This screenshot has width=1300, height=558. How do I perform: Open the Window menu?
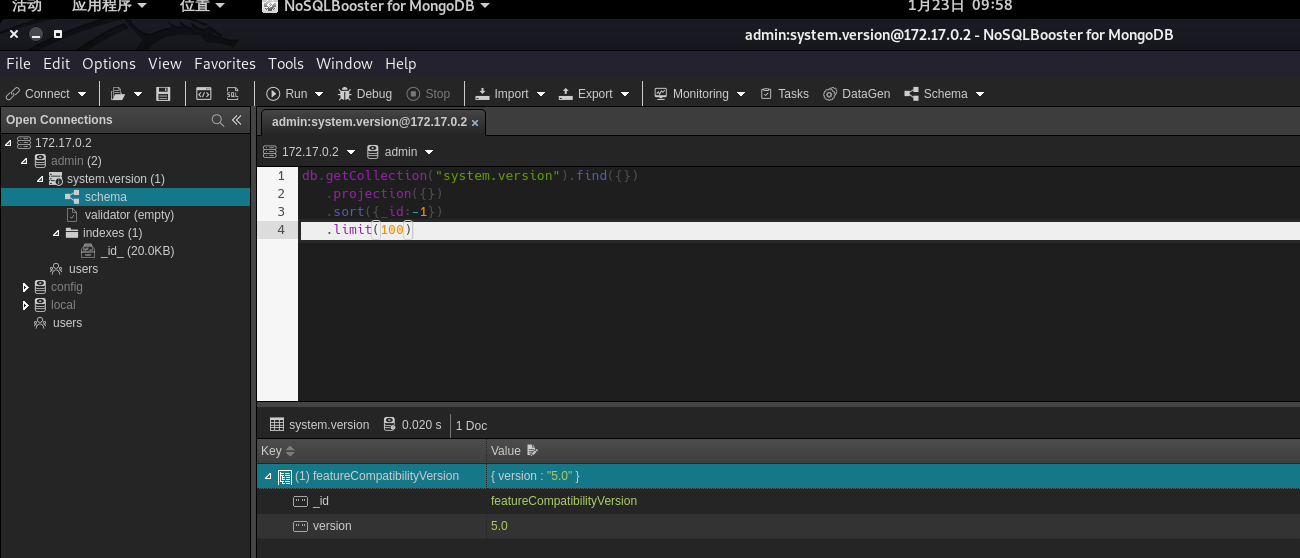tap(344, 63)
